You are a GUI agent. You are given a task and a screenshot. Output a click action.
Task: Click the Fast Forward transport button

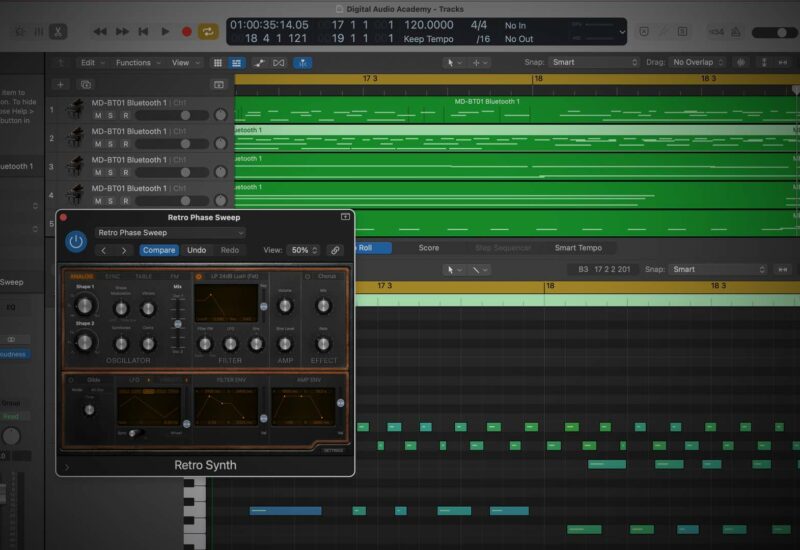click(122, 32)
